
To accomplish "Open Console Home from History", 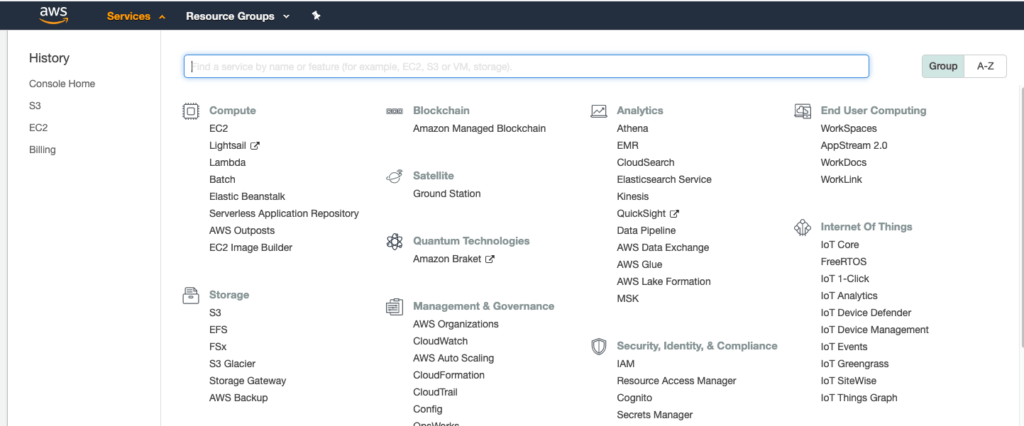I will pos(62,84).
